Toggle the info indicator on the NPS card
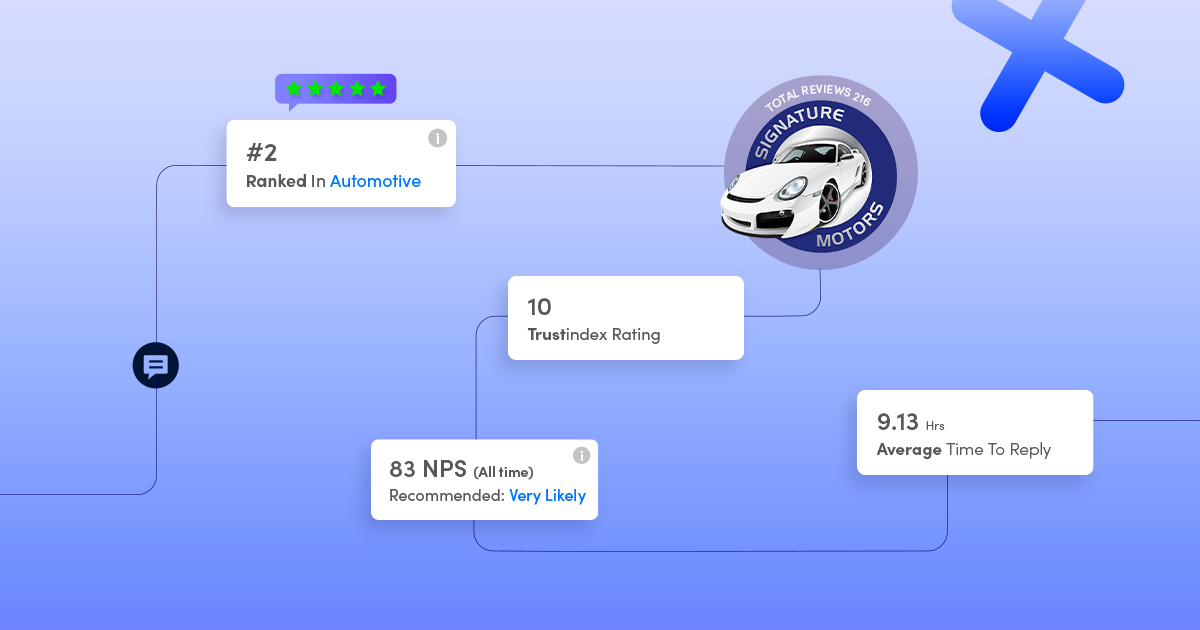 pos(582,454)
